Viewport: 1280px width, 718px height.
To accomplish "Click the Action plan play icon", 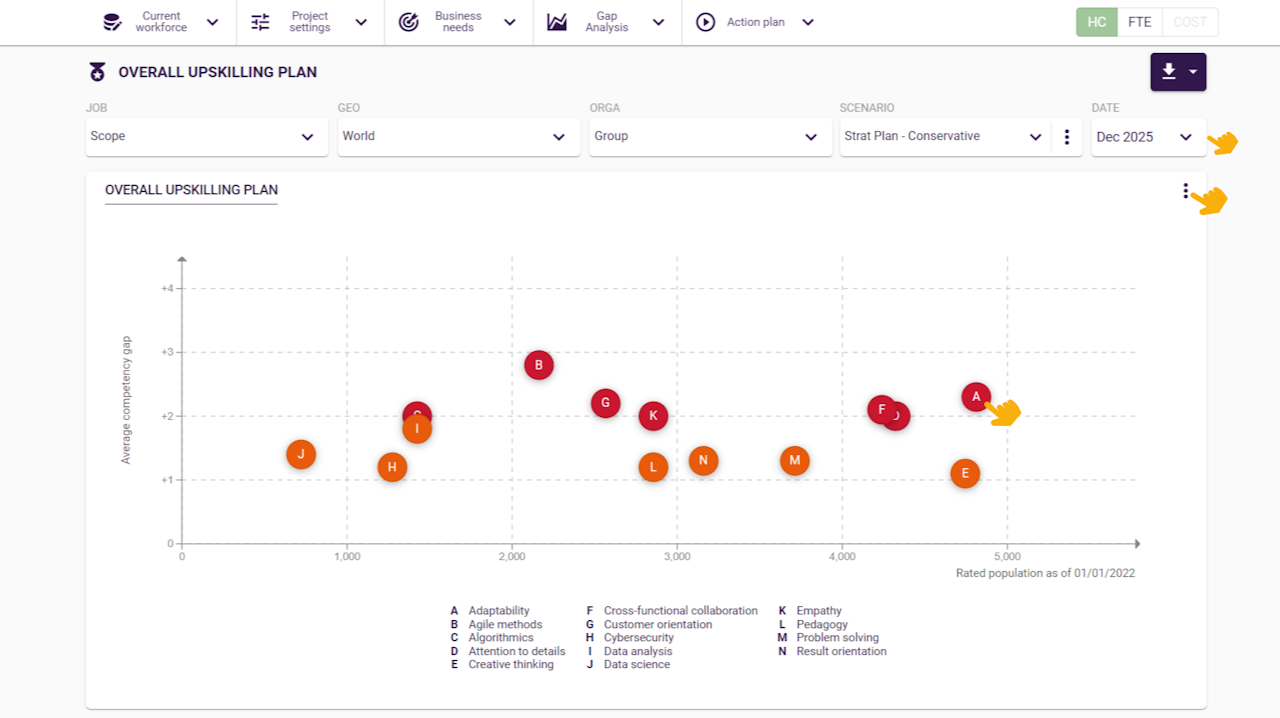I will (x=706, y=22).
